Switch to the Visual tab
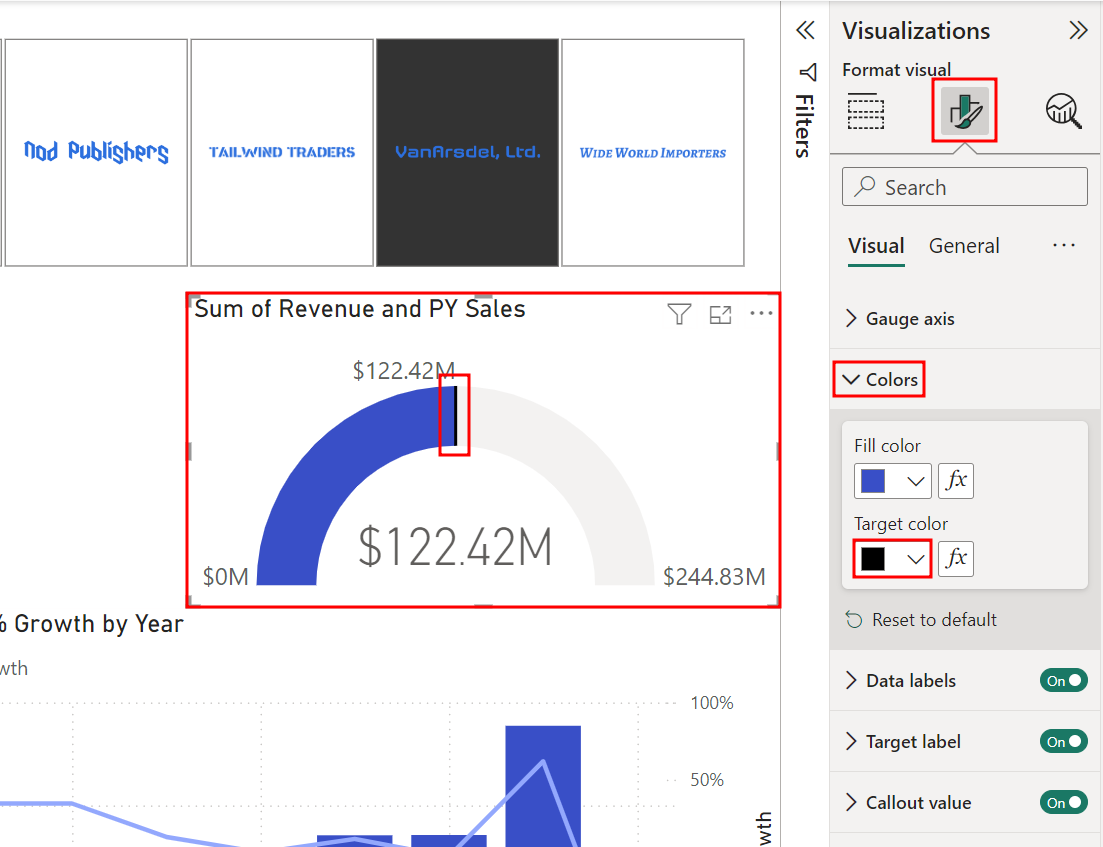1103x847 pixels. (876, 246)
